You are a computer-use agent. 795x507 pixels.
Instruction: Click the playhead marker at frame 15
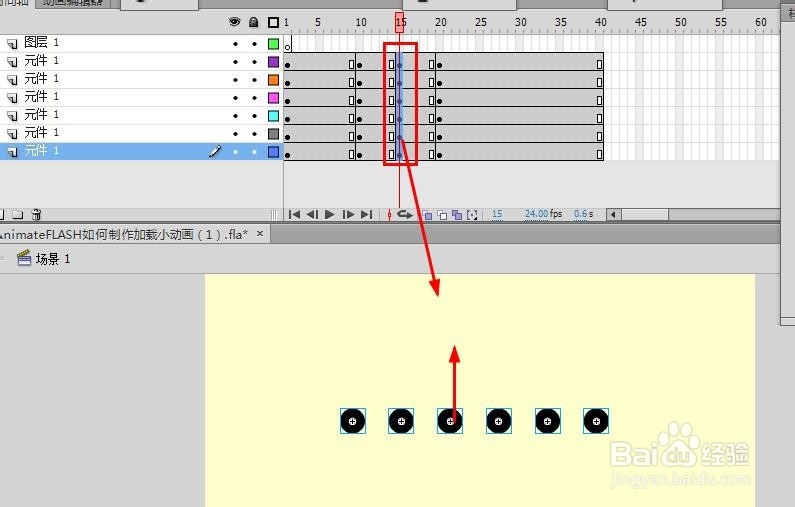400,23
